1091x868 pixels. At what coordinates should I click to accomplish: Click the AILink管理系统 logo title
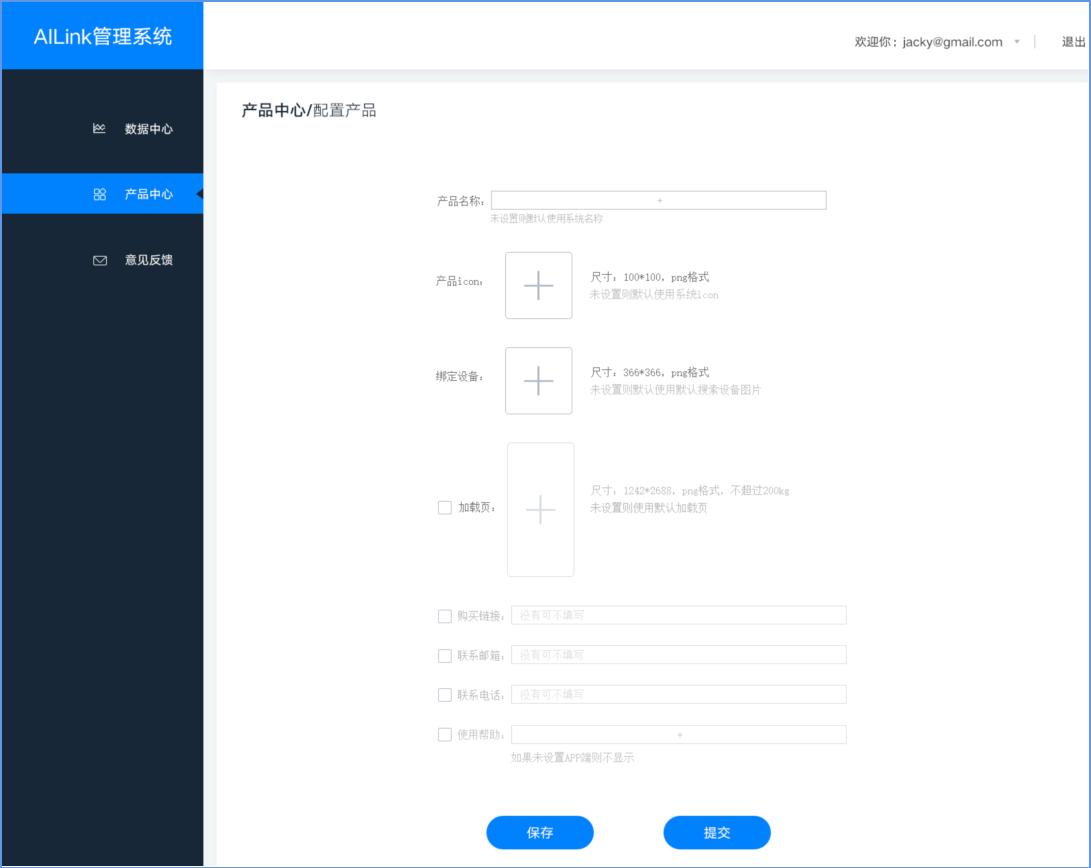103,36
